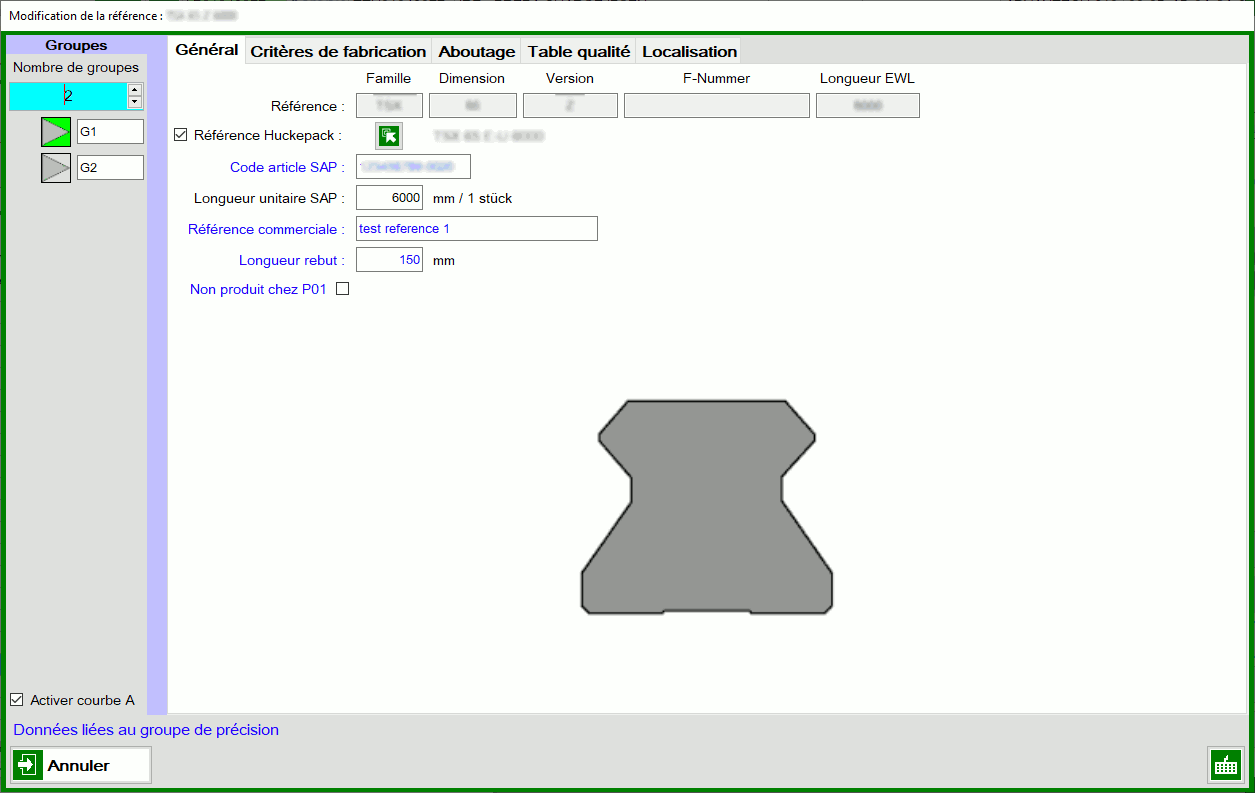
Task: Enable the Non produit chez P01 checkbox
Action: pyautogui.click(x=342, y=288)
